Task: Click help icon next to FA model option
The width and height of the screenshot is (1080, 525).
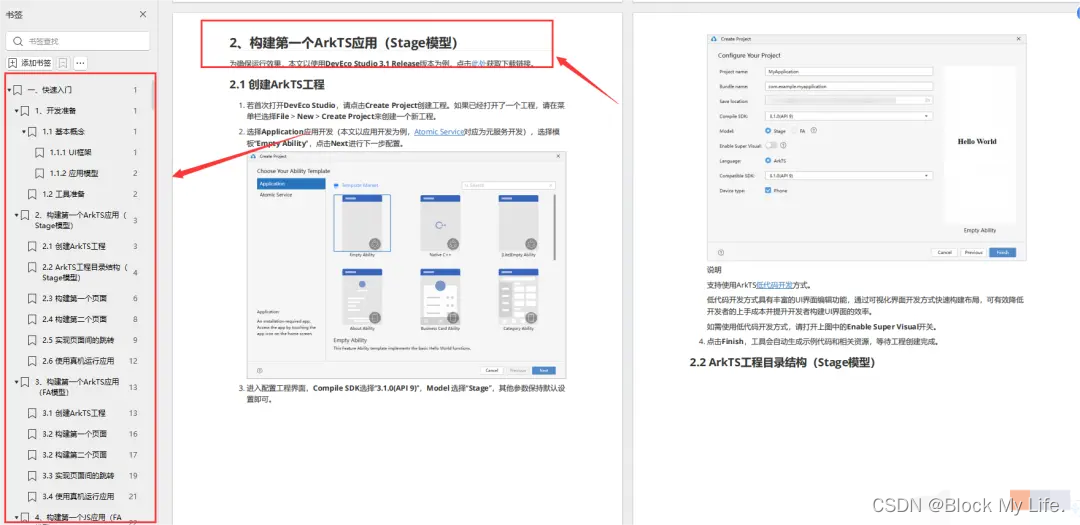Action: point(814,130)
